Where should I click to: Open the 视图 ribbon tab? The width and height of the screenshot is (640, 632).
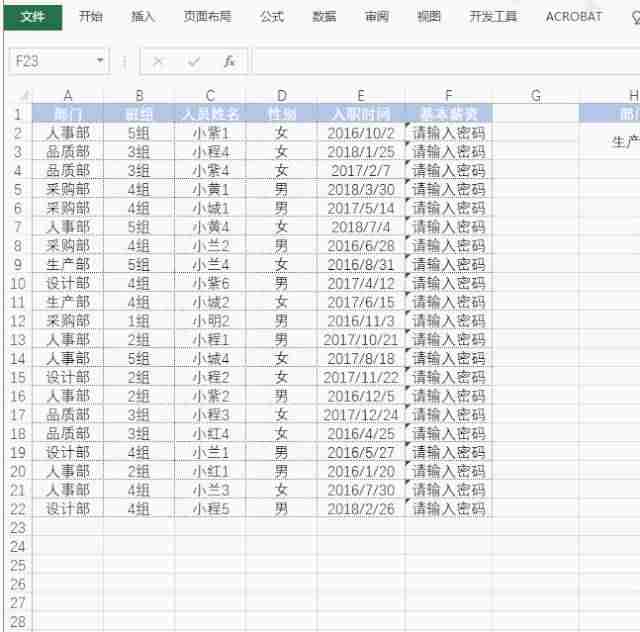(429, 17)
